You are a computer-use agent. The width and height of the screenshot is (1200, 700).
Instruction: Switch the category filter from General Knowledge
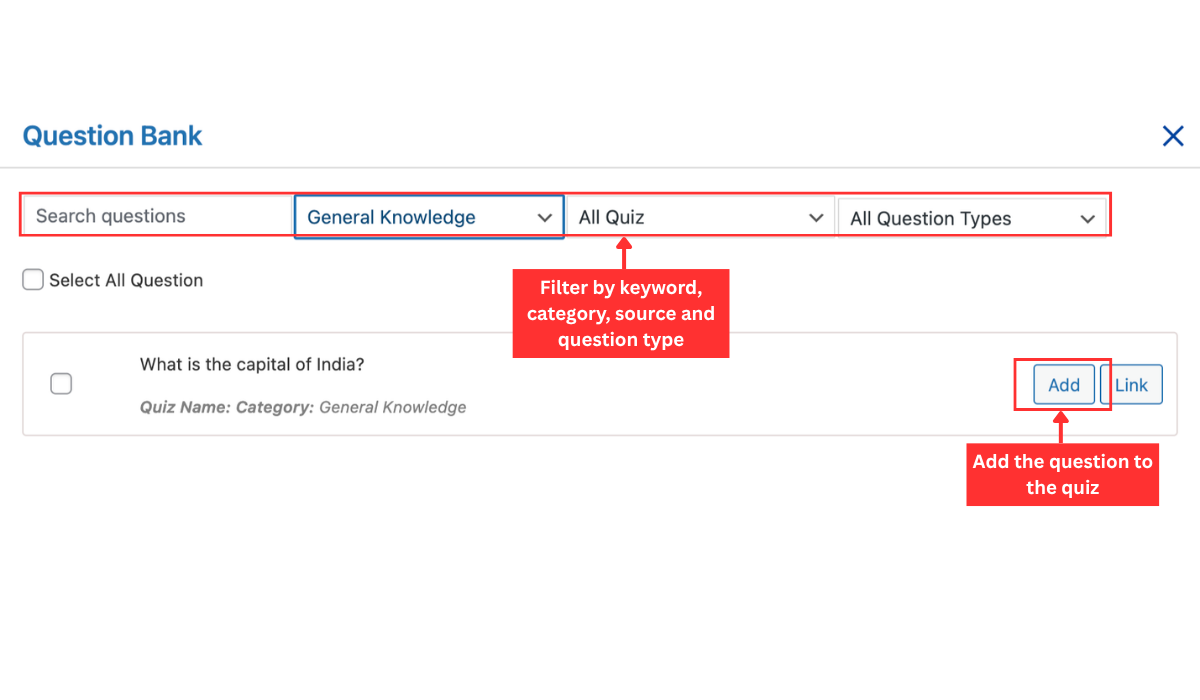(428, 216)
